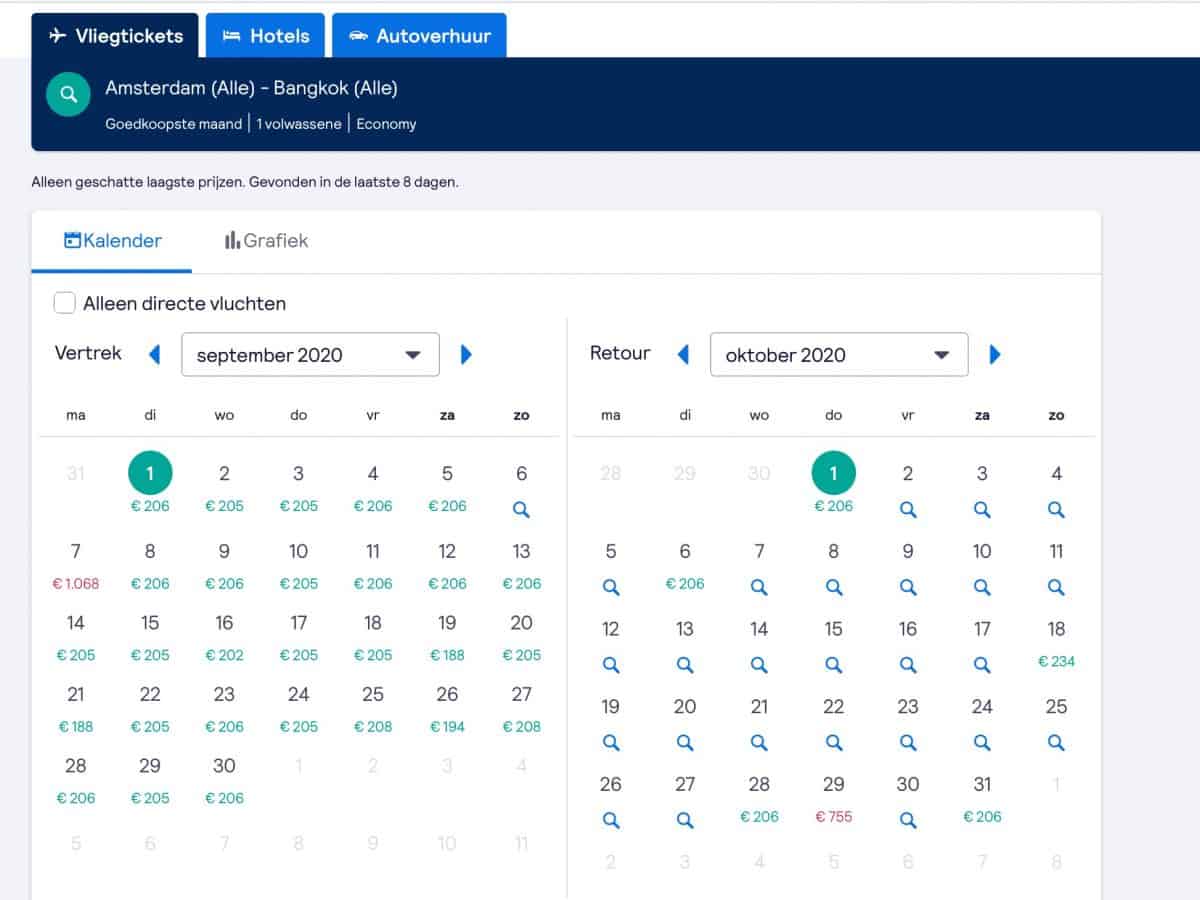Enable the 'Alleen directe vluchten' checkbox
Viewport: 1200px width, 900px height.
pyautogui.click(x=65, y=303)
